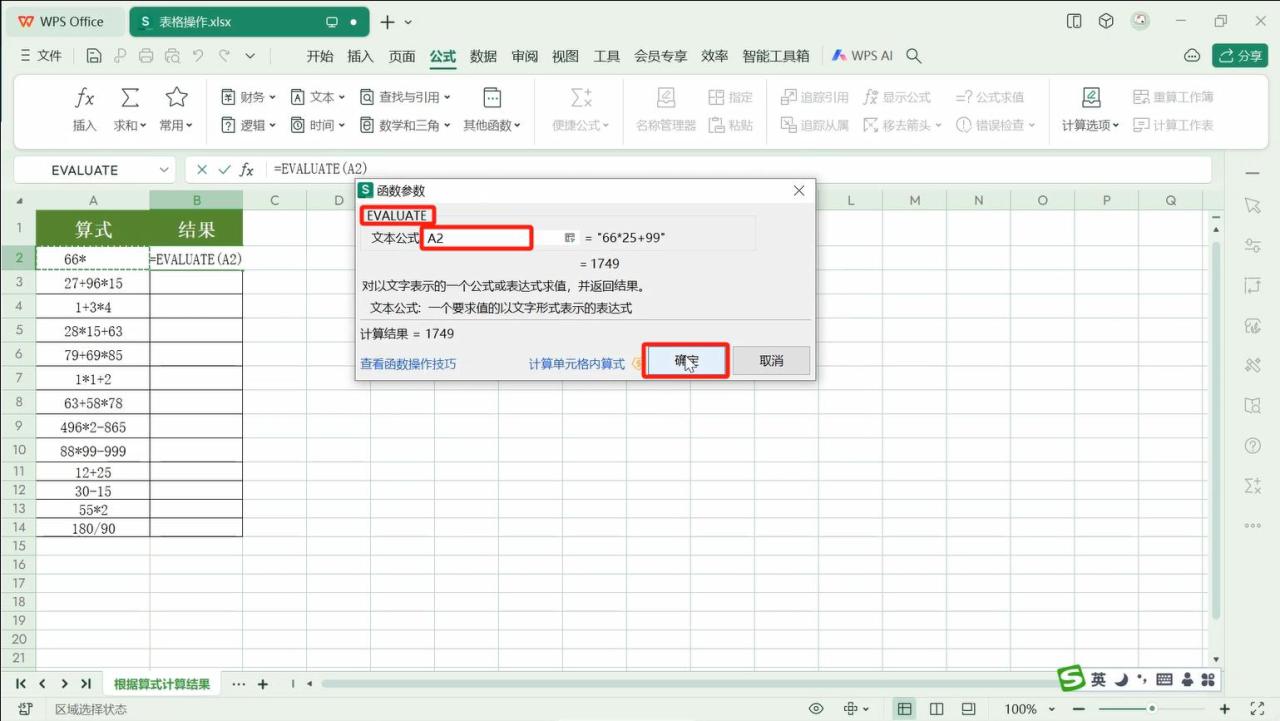Click the 取消 Cancel button in dialog
1280x721 pixels.
tap(771, 361)
